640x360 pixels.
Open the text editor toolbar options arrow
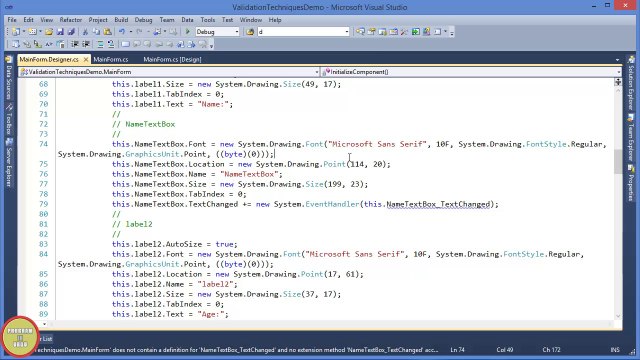pyautogui.click(x=211, y=46)
